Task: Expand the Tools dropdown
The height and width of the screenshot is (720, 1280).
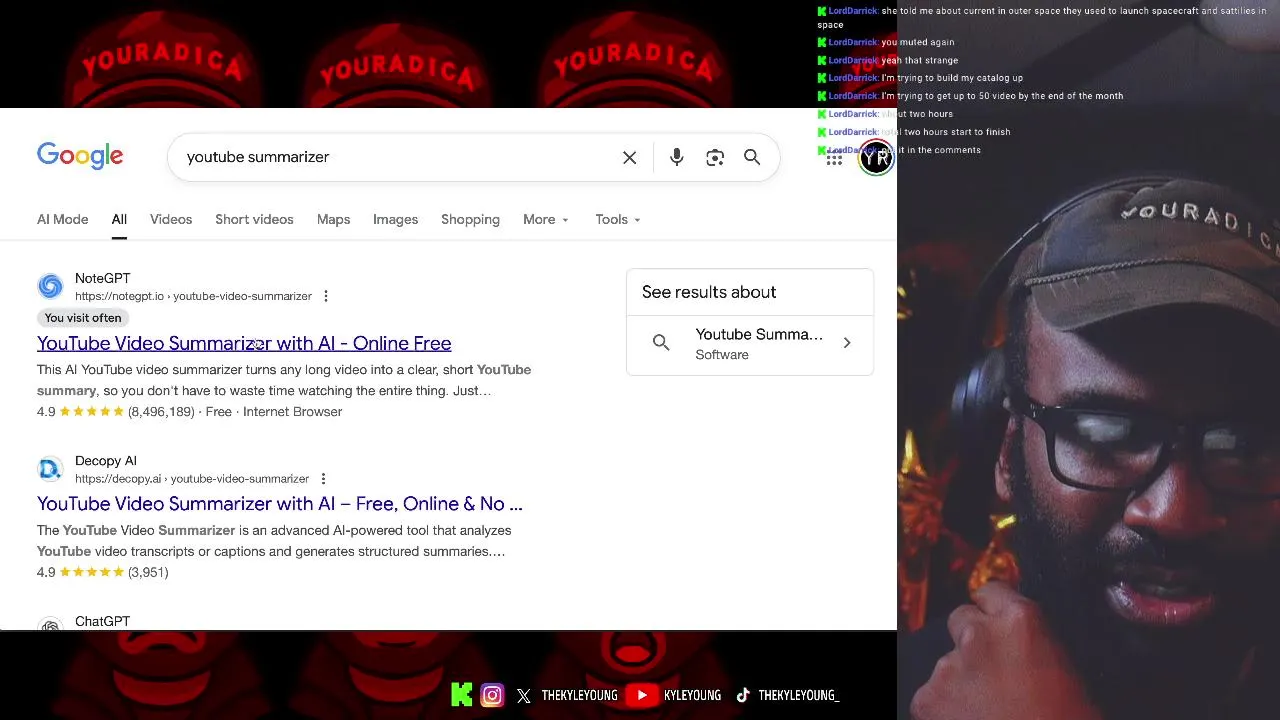Action: 618,220
